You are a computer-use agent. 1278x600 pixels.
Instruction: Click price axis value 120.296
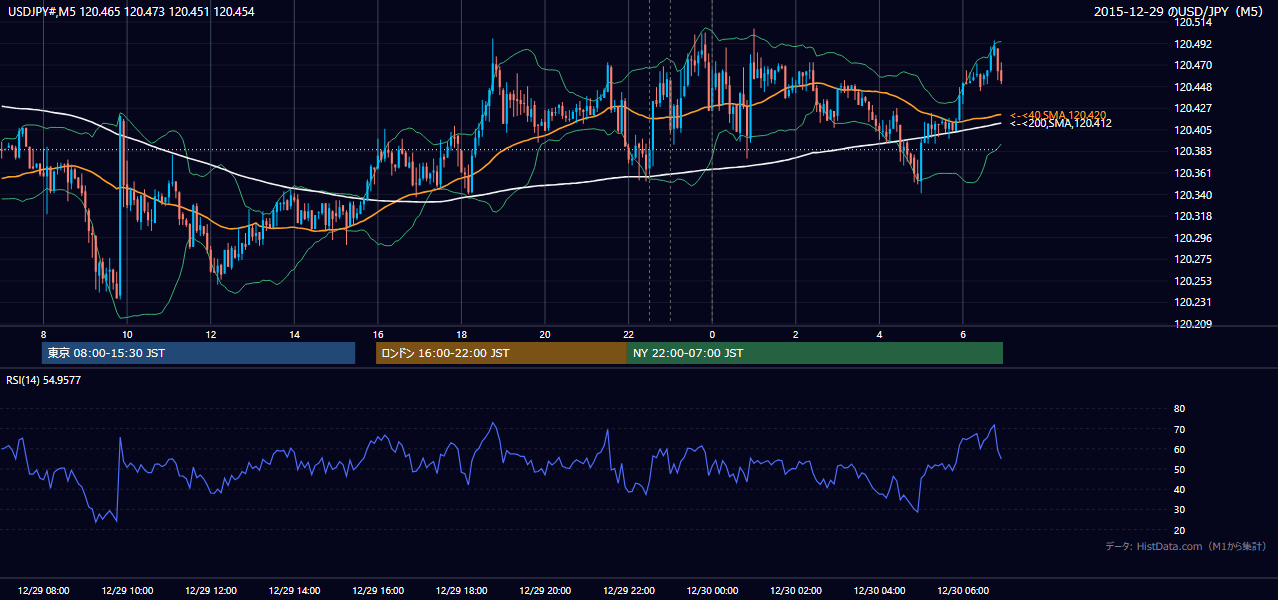click(x=1192, y=238)
